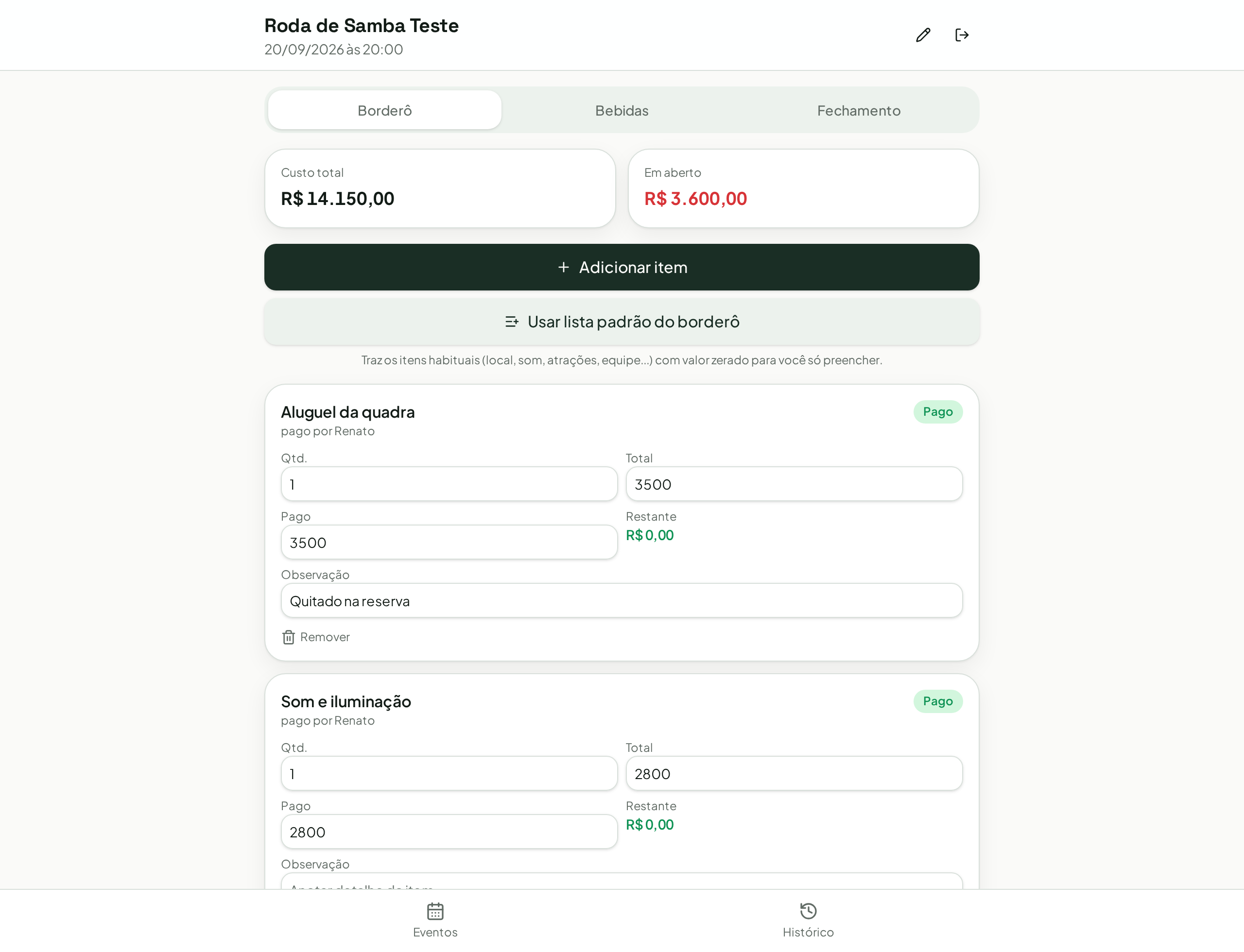Open the Bebidas tab
1244x952 pixels.
(622, 110)
